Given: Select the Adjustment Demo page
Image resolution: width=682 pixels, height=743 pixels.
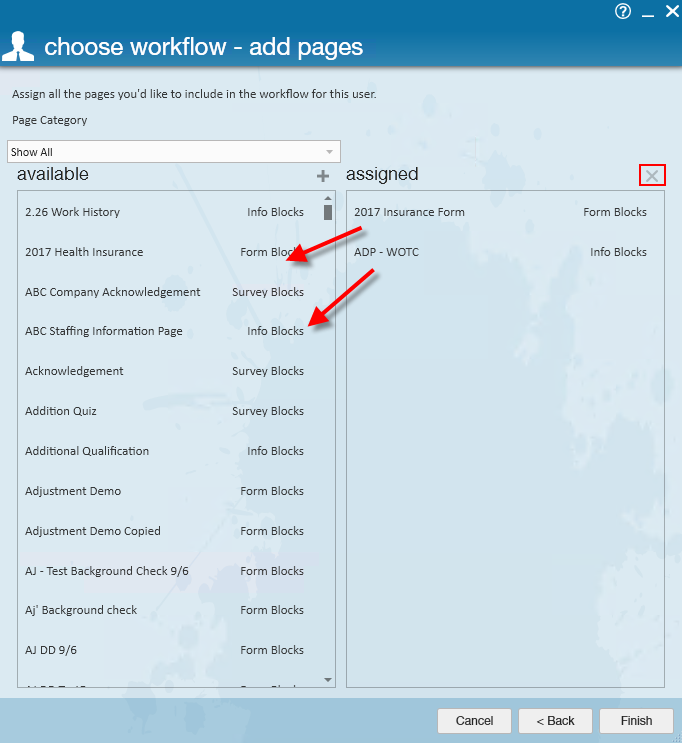Looking at the screenshot, I should pyautogui.click(x=164, y=491).
